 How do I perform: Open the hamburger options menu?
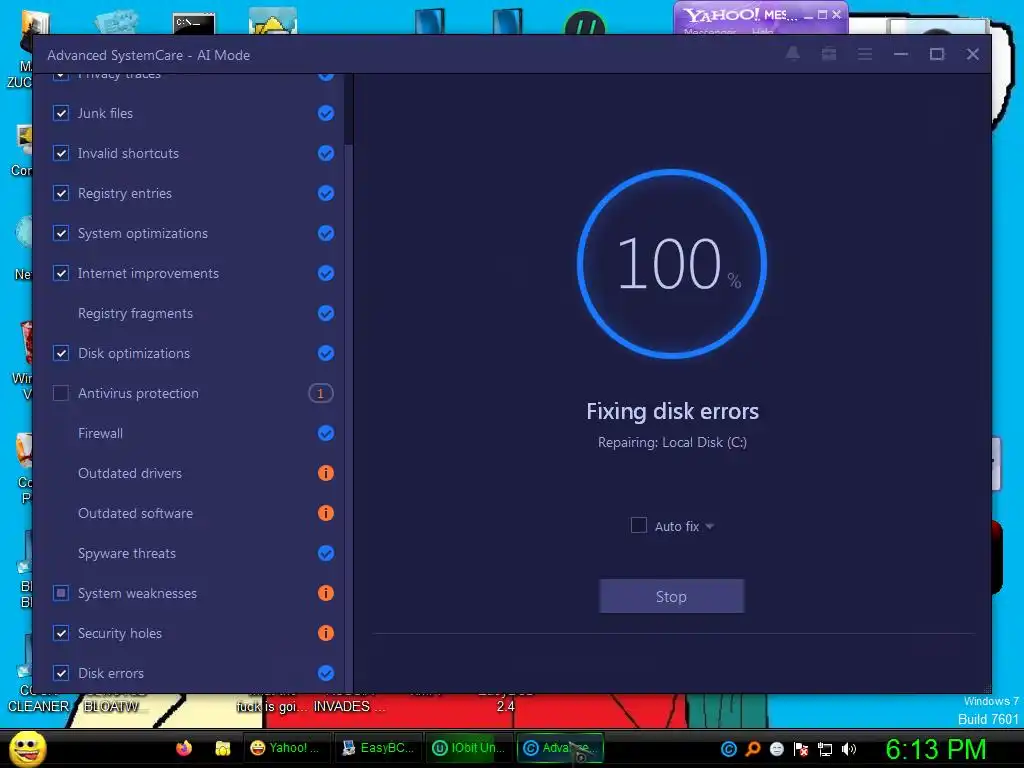point(865,54)
